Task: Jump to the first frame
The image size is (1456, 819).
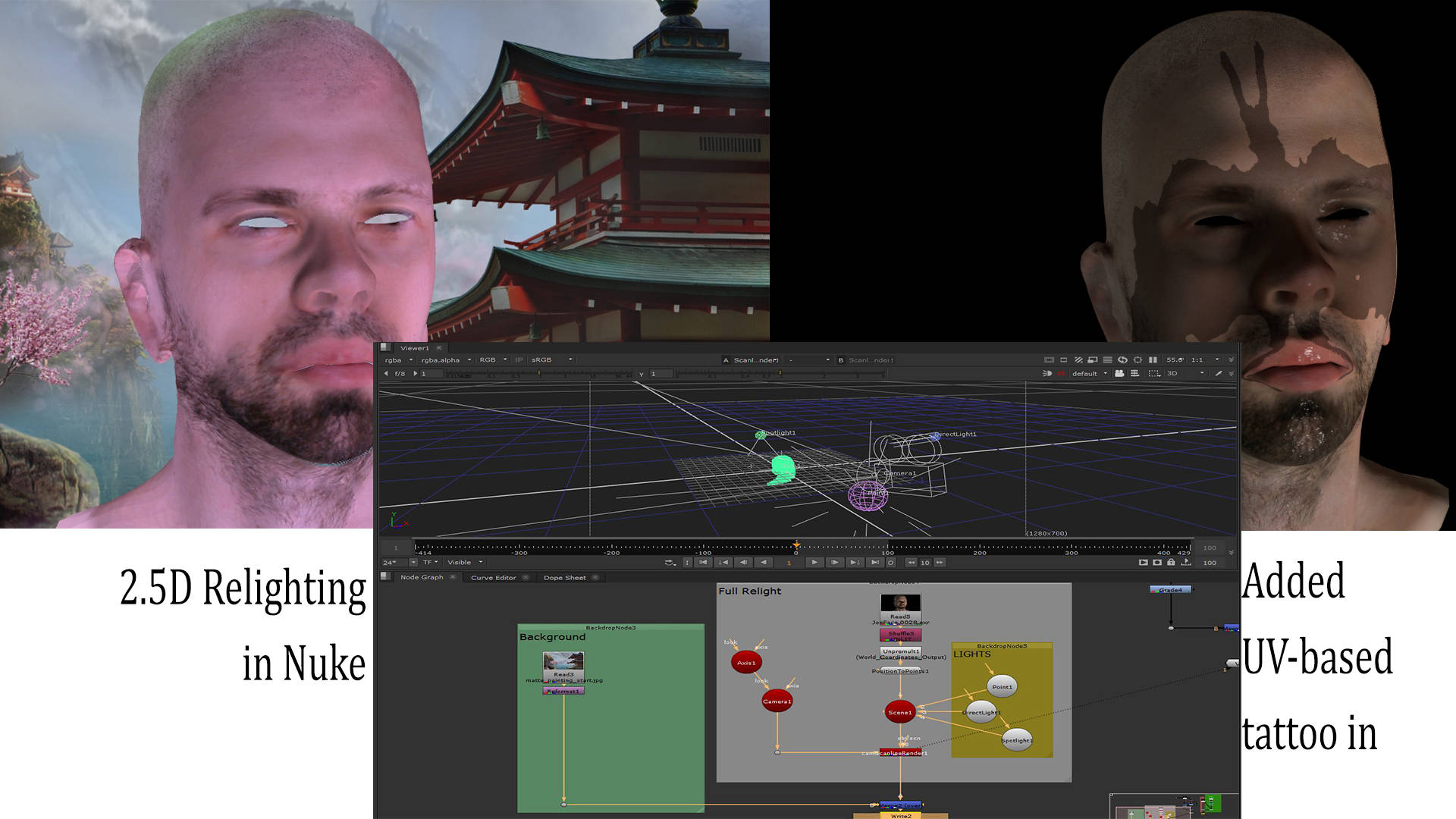Action: (703, 562)
